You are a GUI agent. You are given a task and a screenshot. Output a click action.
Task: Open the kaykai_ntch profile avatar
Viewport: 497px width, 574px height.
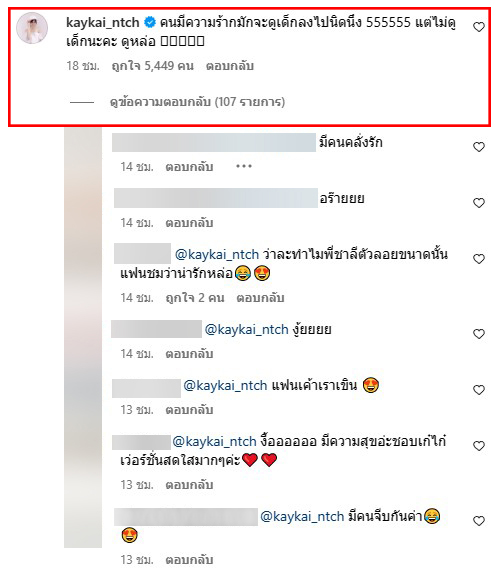point(32,28)
